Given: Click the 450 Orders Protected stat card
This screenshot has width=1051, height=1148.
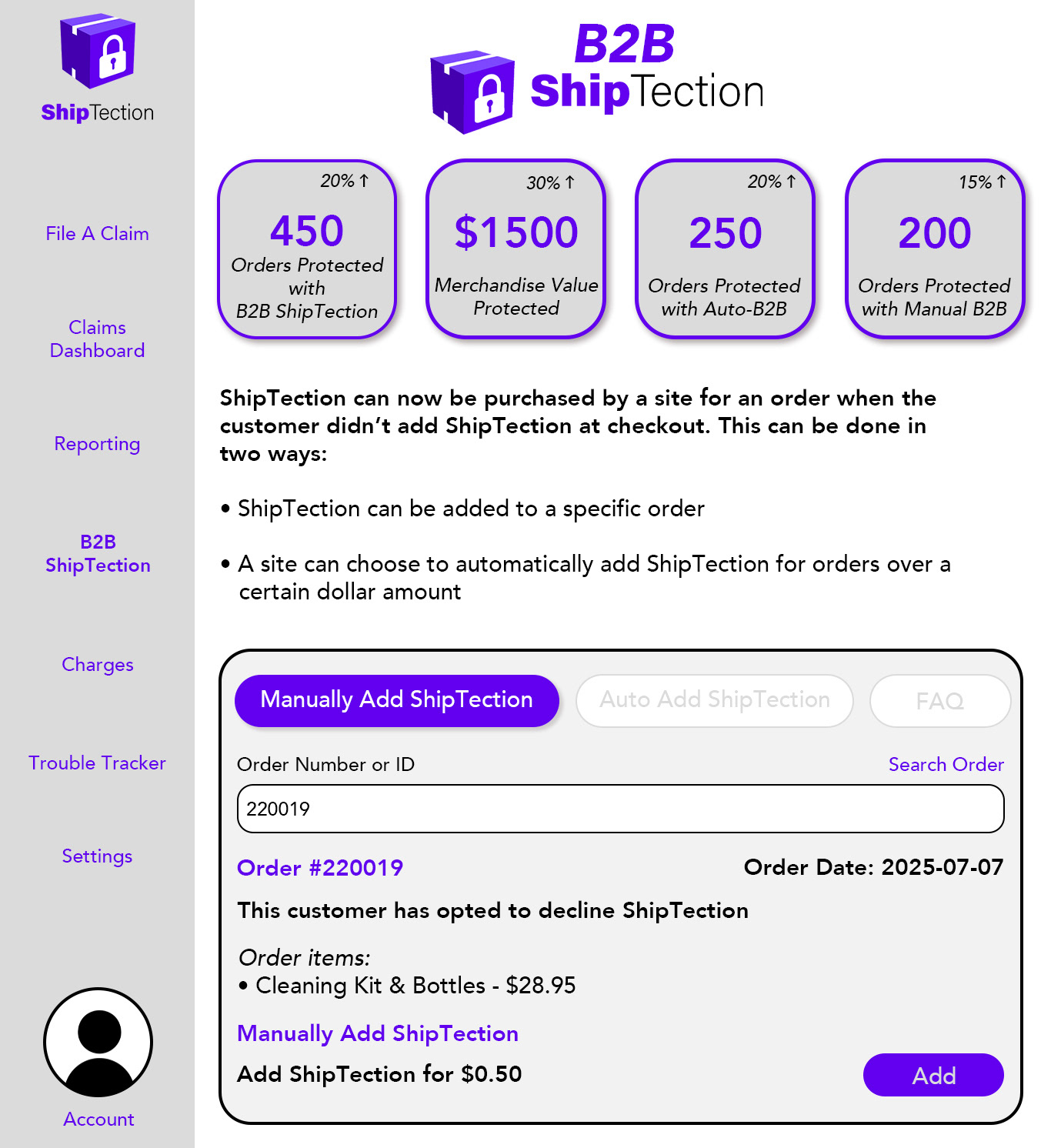Looking at the screenshot, I should pyautogui.click(x=307, y=249).
